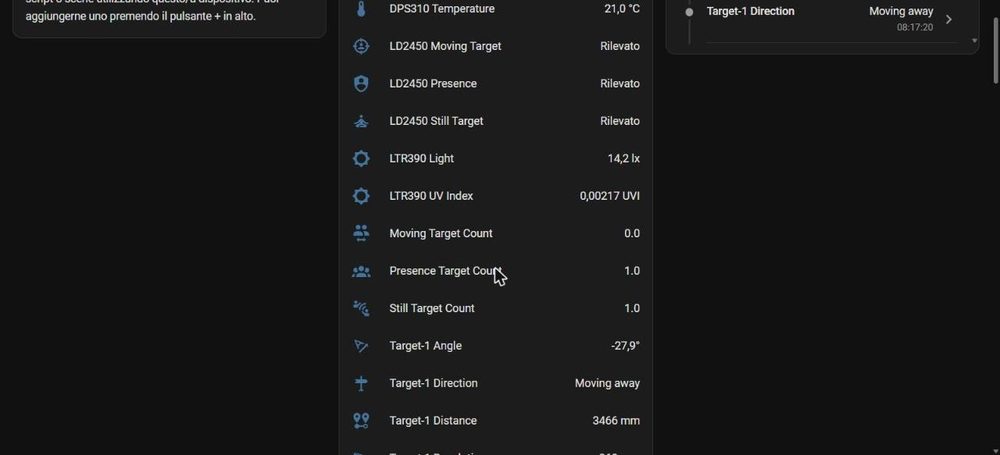Open the LTR390 UV Index entity
1000x455 pixels.
(496, 196)
